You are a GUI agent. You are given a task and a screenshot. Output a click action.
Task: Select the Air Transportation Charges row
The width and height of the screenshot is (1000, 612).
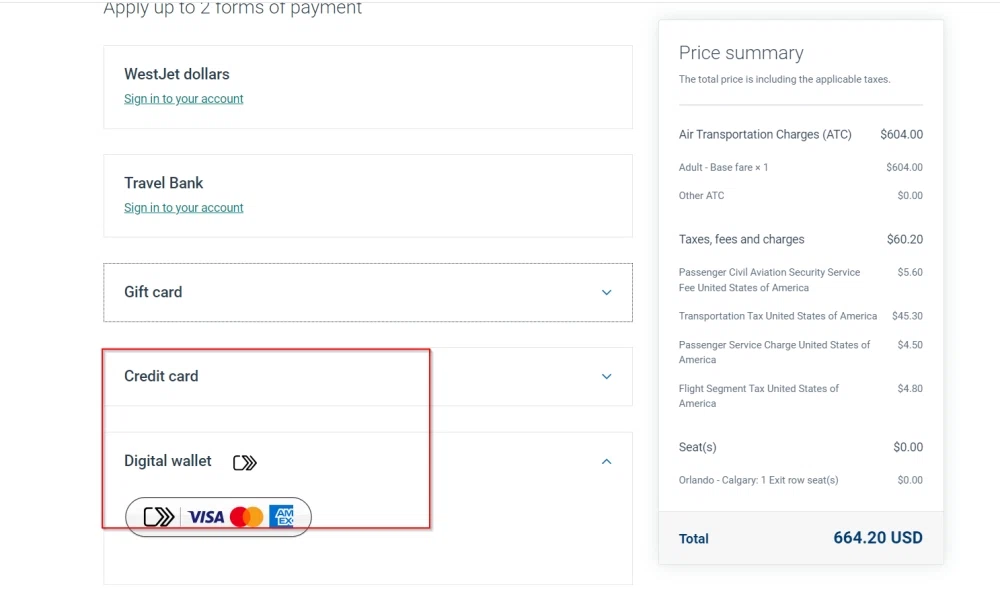766,134
